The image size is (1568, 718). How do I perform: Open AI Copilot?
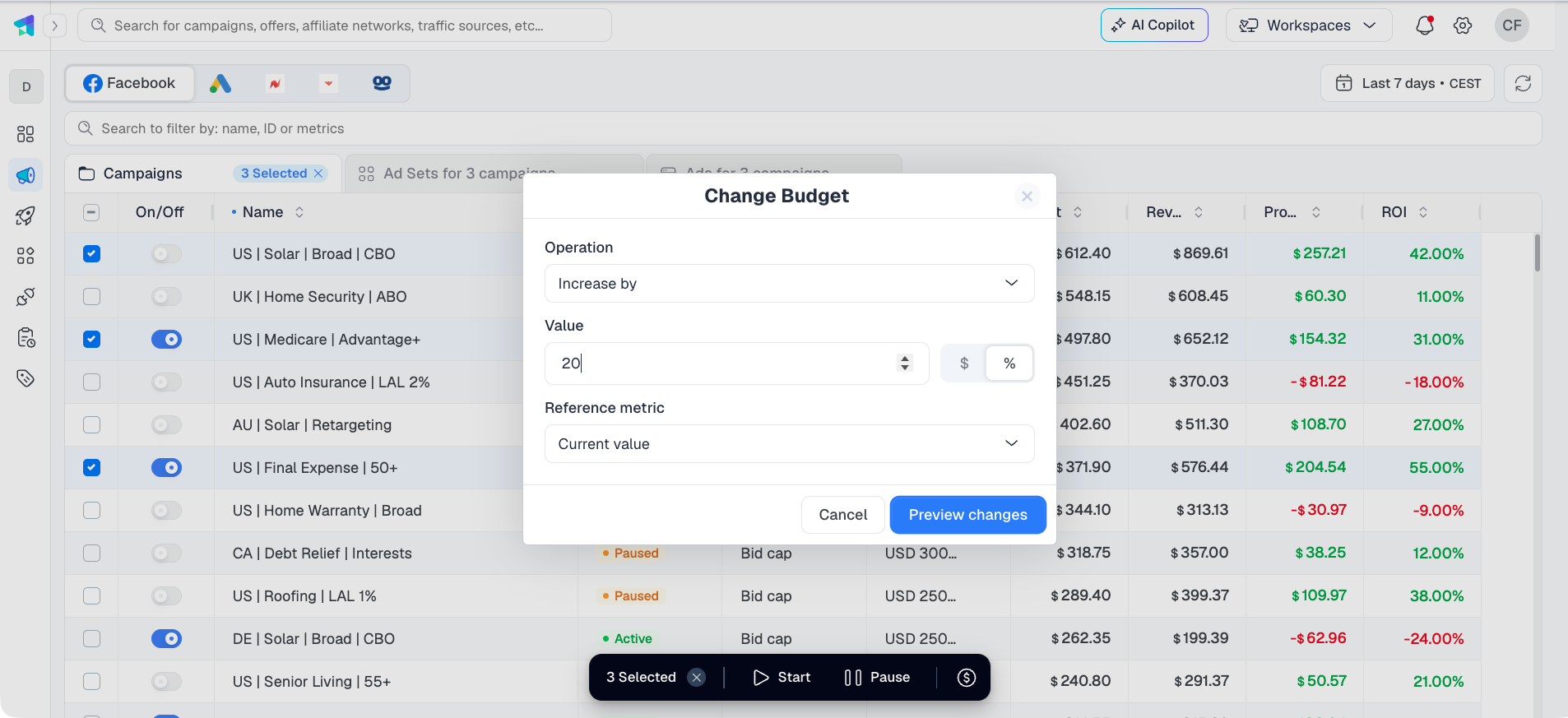click(x=1153, y=25)
